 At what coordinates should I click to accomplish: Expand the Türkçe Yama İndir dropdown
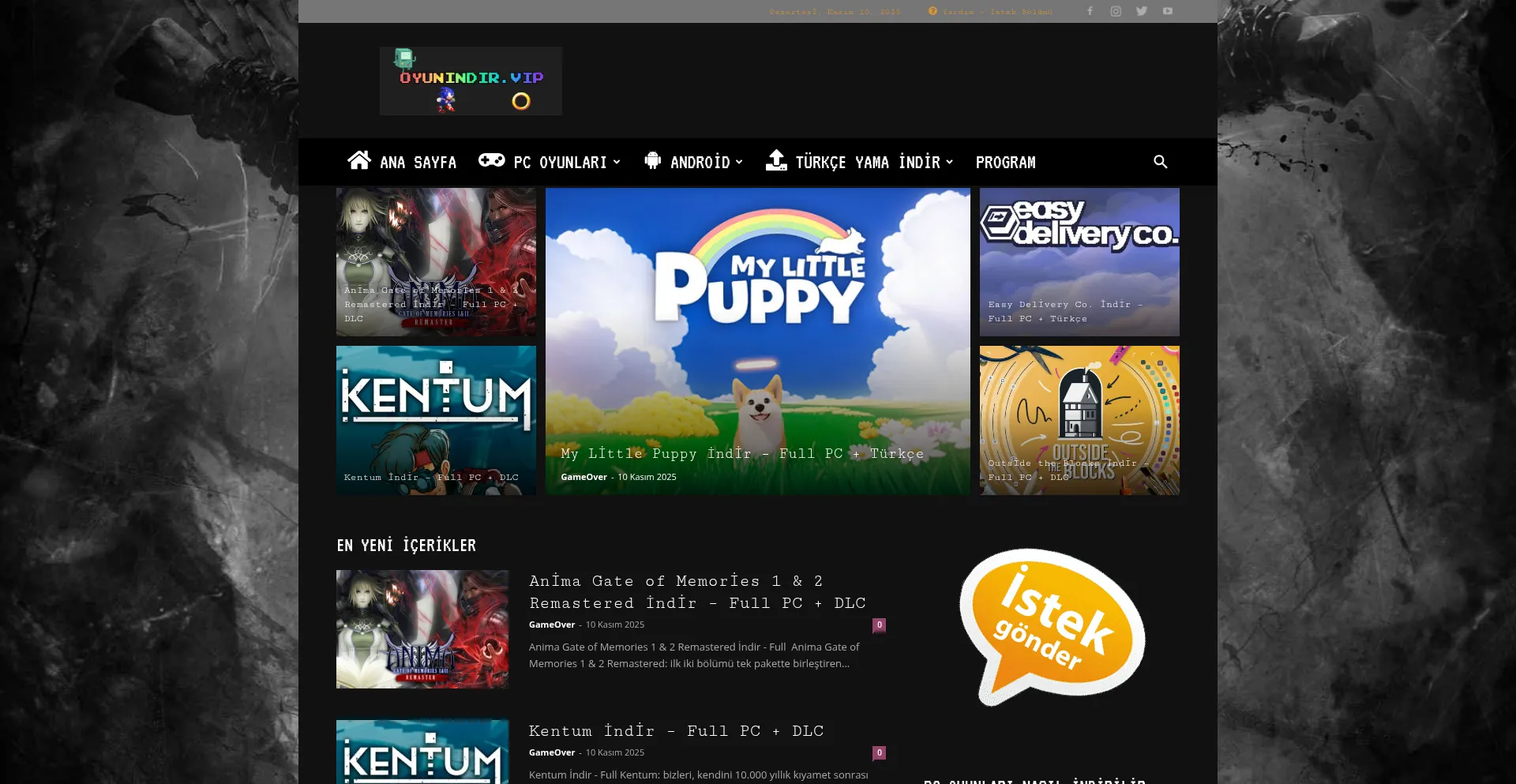(860, 162)
